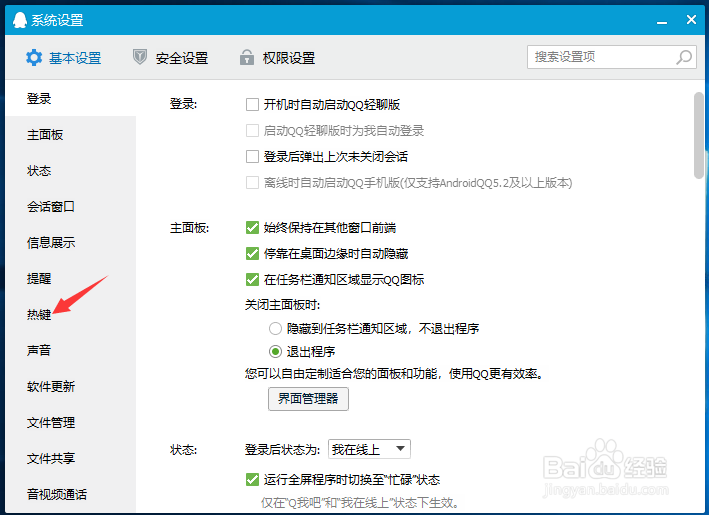Toggle 离线时自动启动QQ手机版 checkbox
This screenshot has width=709, height=515.
(252, 183)
